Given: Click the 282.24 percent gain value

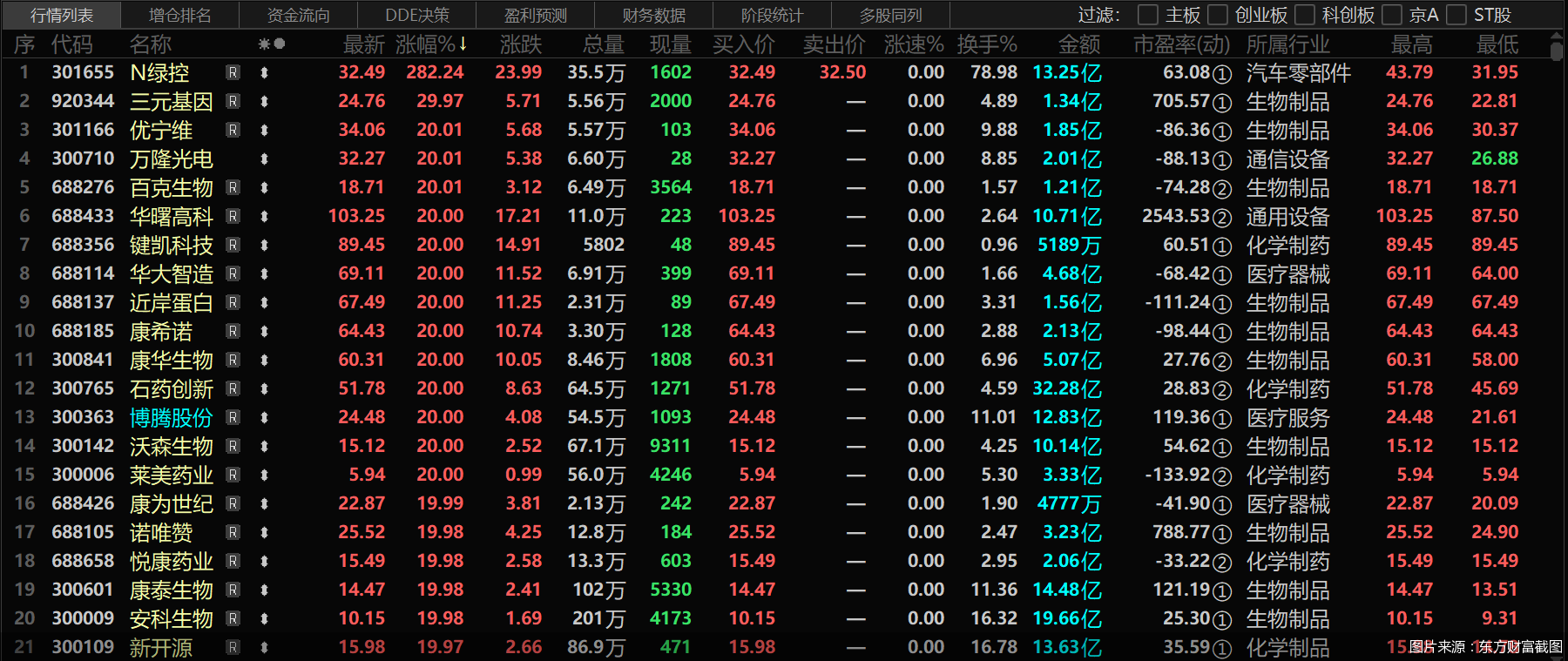Looking at the screenshot, I should click(435, 73).
